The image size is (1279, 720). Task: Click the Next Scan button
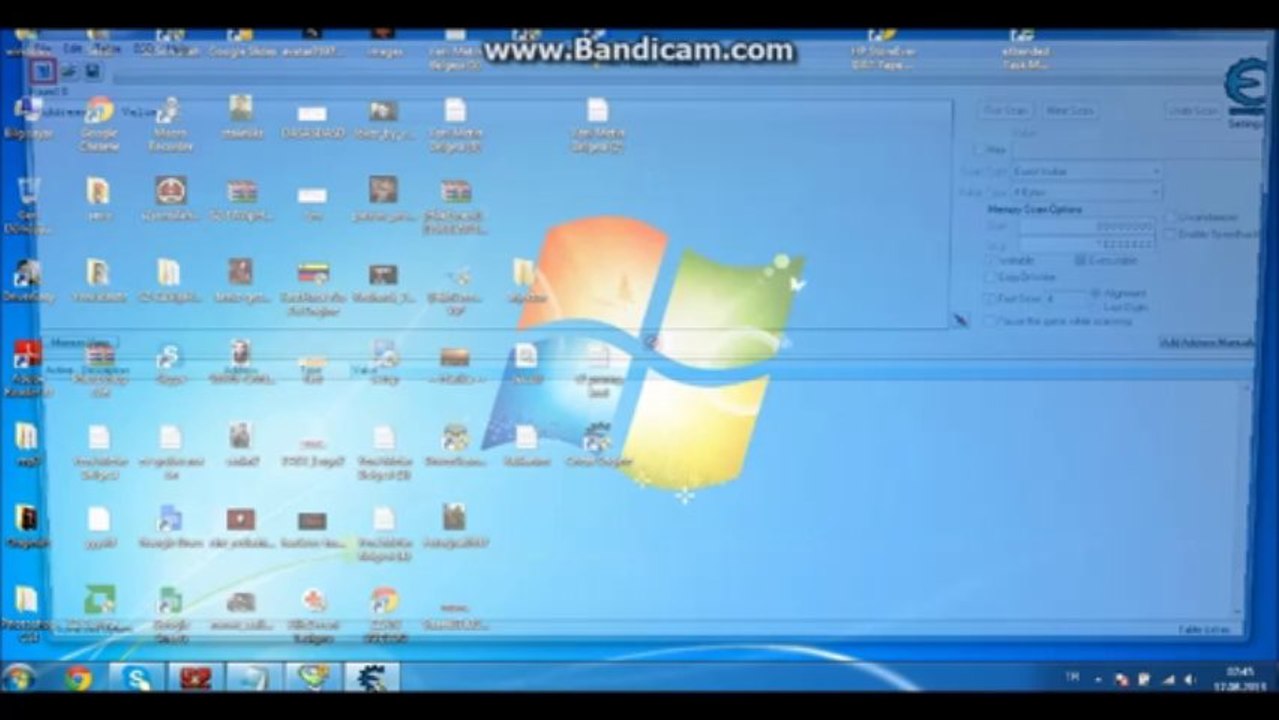[x=1069, y=111]
